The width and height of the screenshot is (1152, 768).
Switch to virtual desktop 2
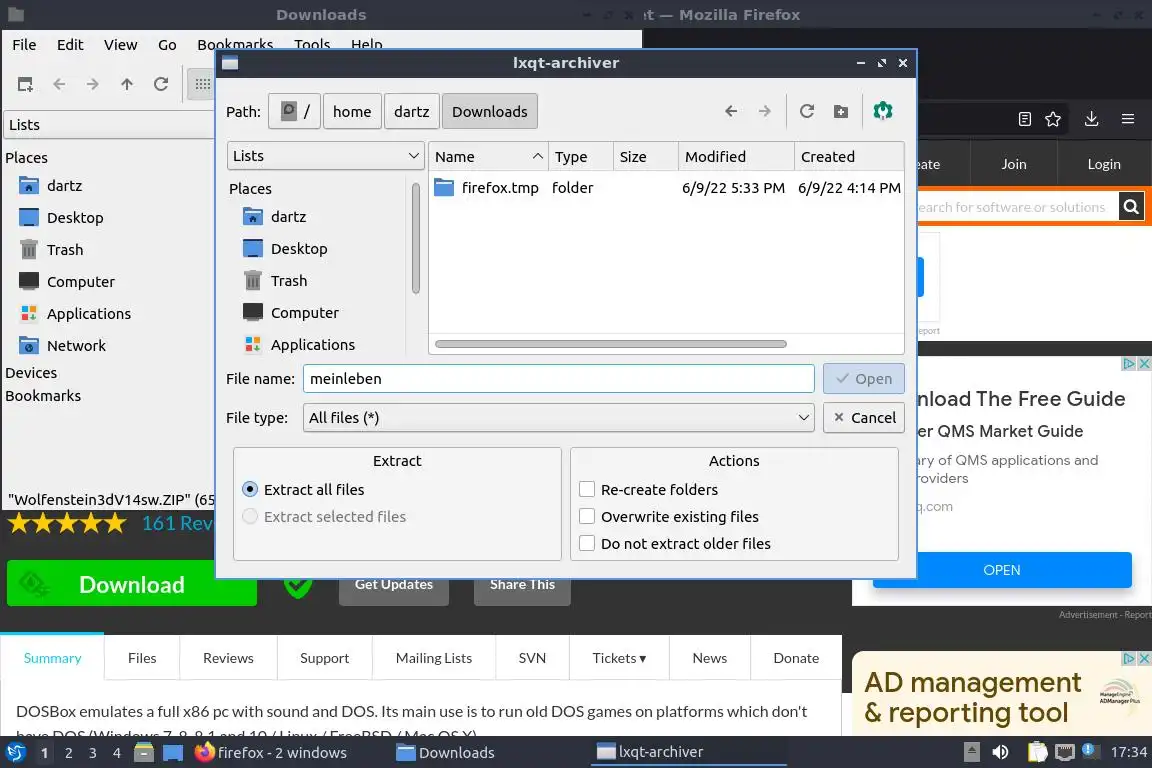pyautogui.click(x=68, y=753)
